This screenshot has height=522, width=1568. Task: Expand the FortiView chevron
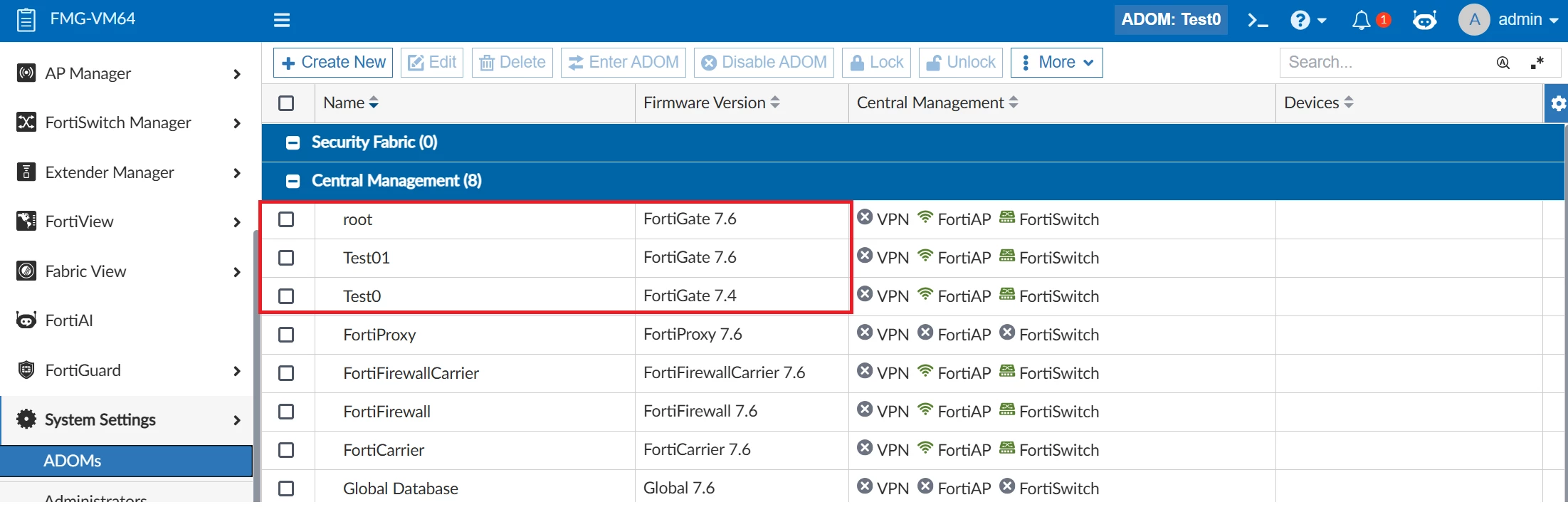point(237,222)
